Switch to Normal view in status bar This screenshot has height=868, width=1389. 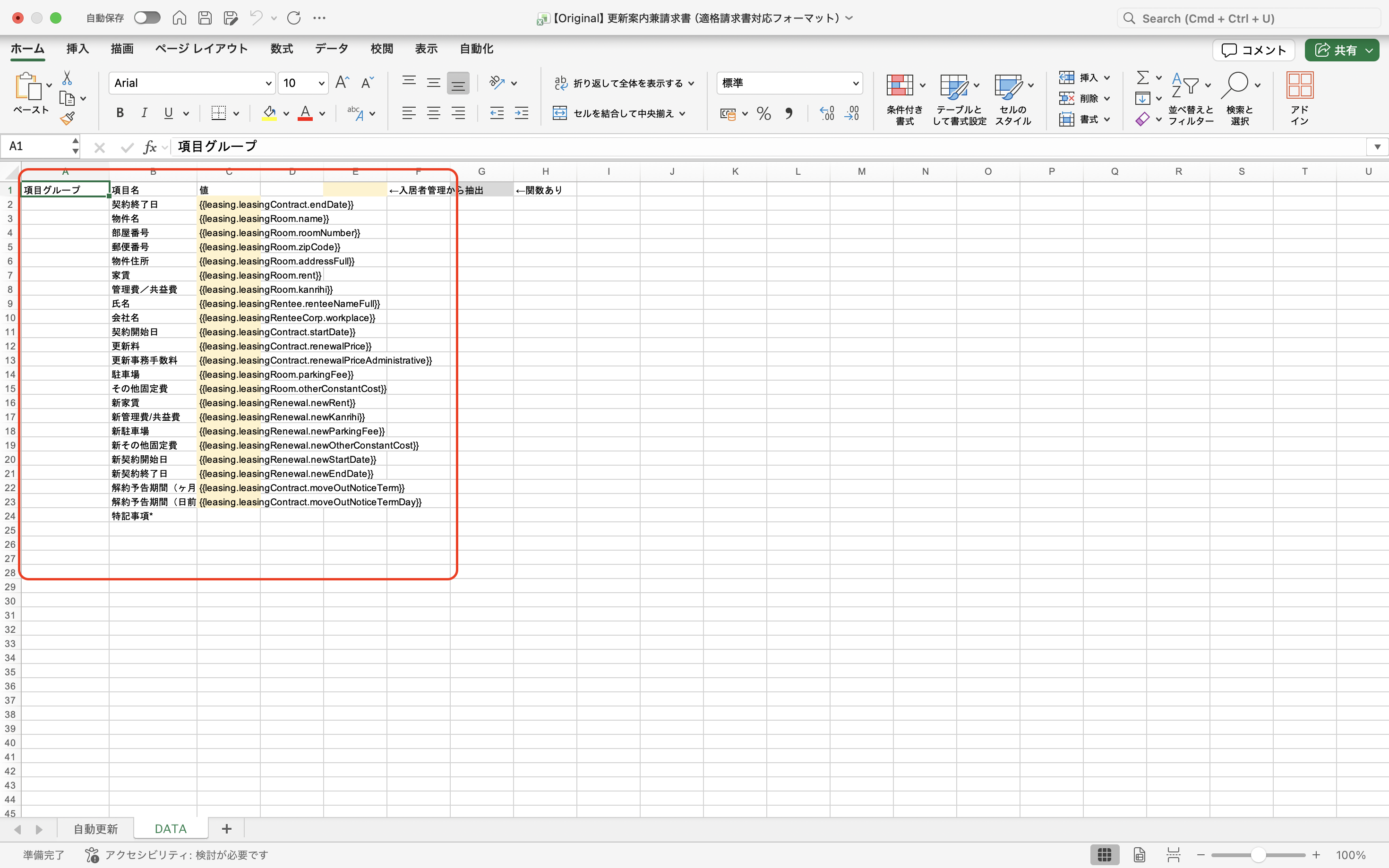coord(1104,855)
